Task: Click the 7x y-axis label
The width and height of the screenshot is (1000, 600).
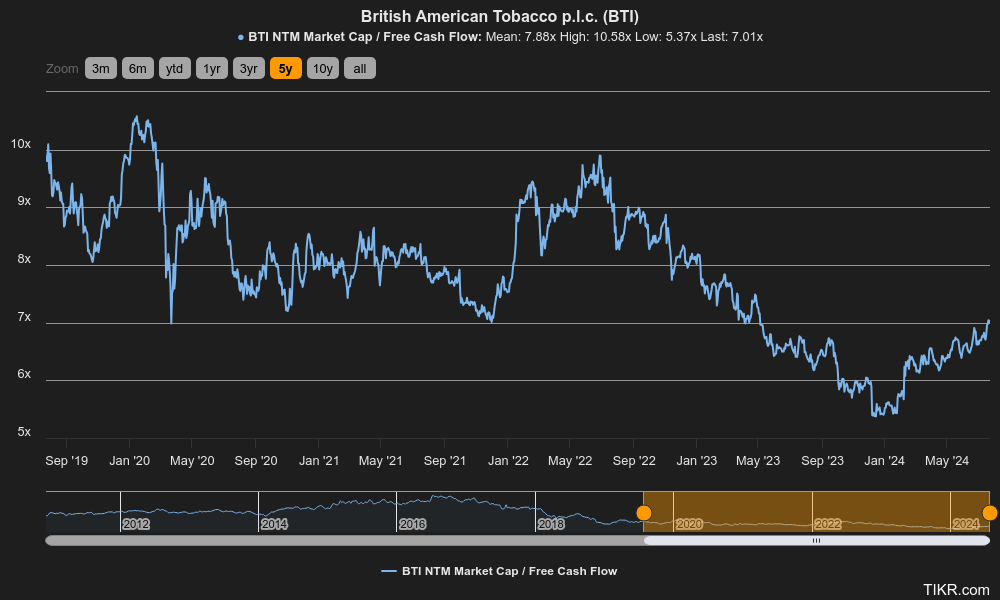Action: click(x=24, y=317)
